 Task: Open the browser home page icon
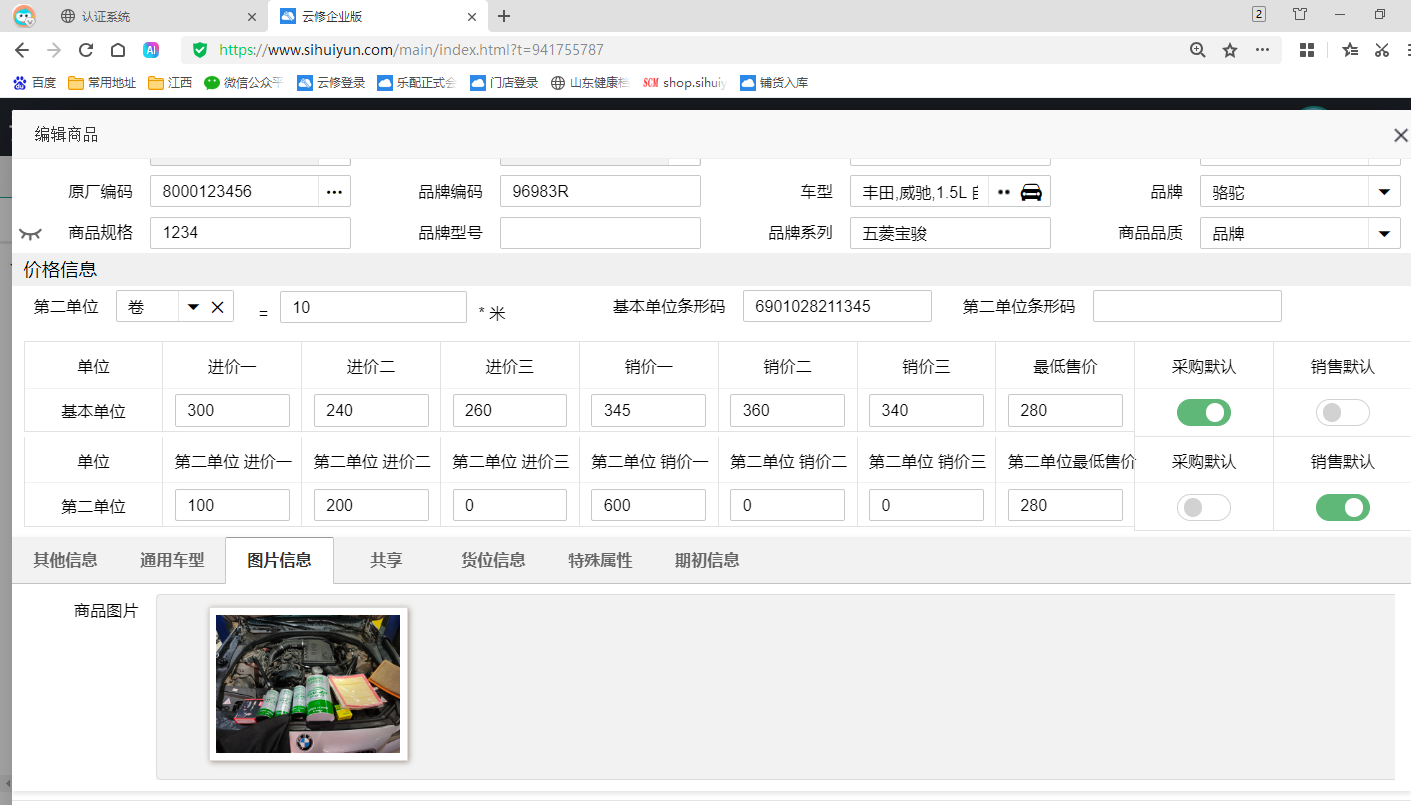tap(118, 50)
